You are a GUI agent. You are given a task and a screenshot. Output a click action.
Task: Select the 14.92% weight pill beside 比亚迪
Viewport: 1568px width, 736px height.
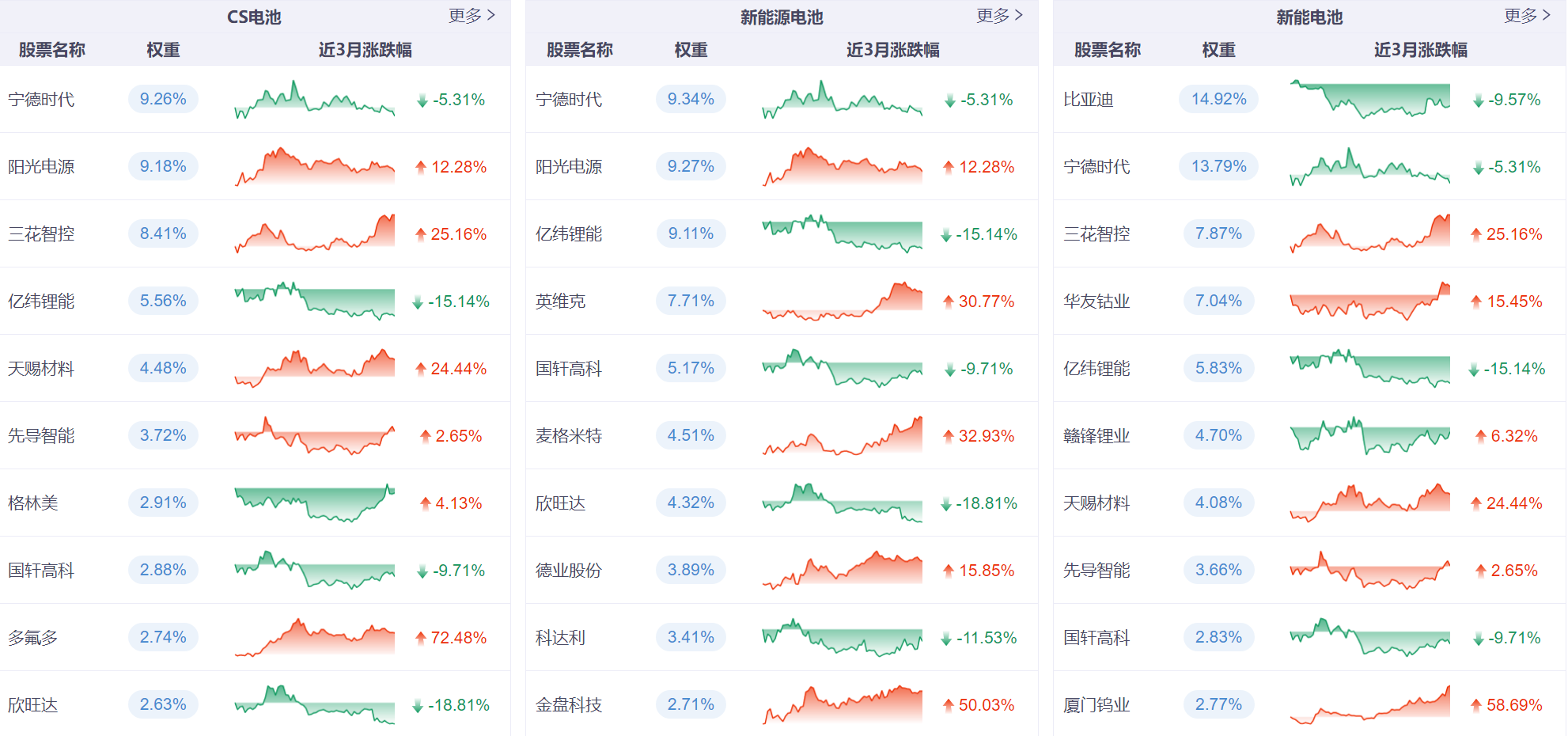[x=1218, y=100]
